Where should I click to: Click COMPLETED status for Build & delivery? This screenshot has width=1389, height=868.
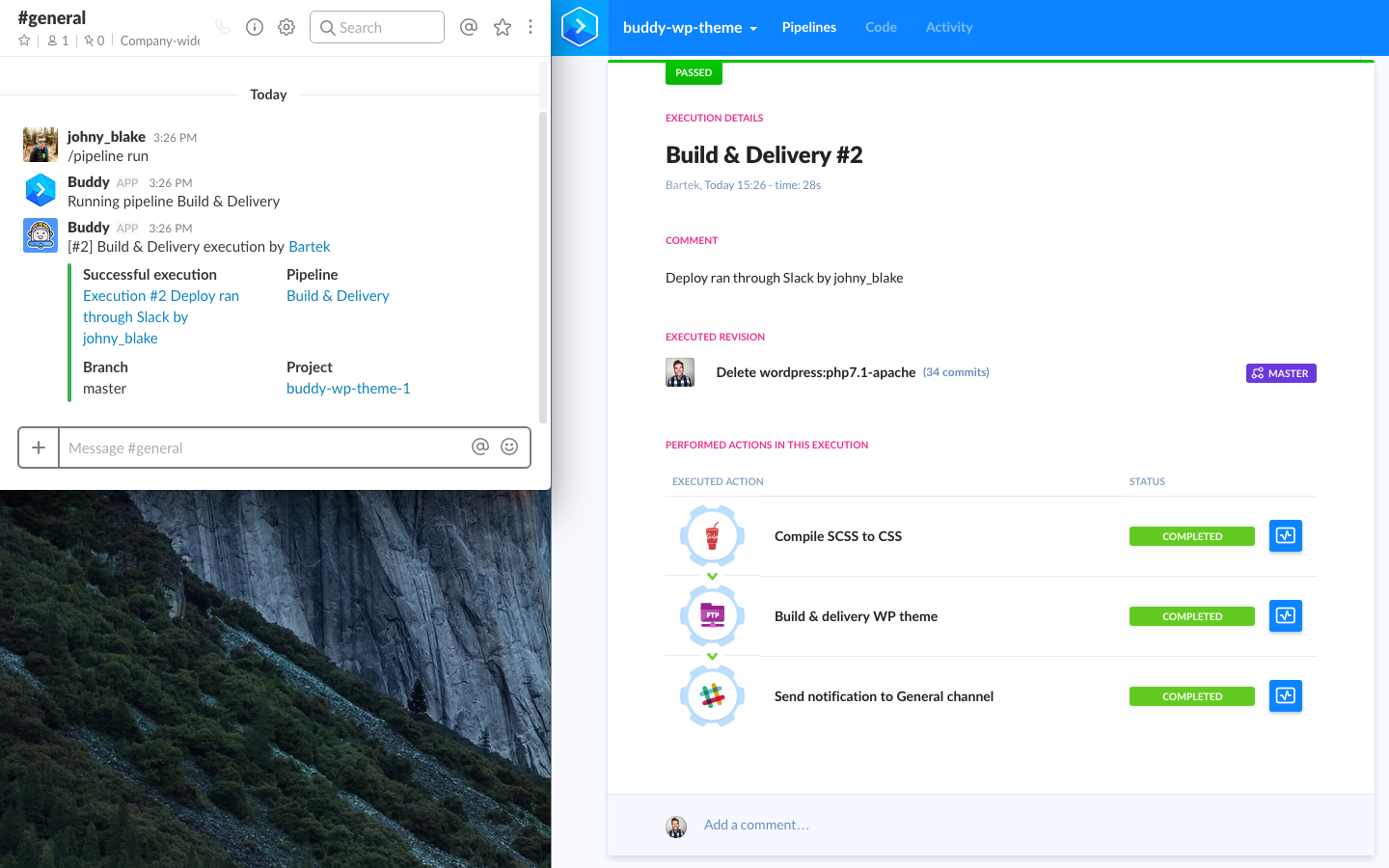(1192, 616)
